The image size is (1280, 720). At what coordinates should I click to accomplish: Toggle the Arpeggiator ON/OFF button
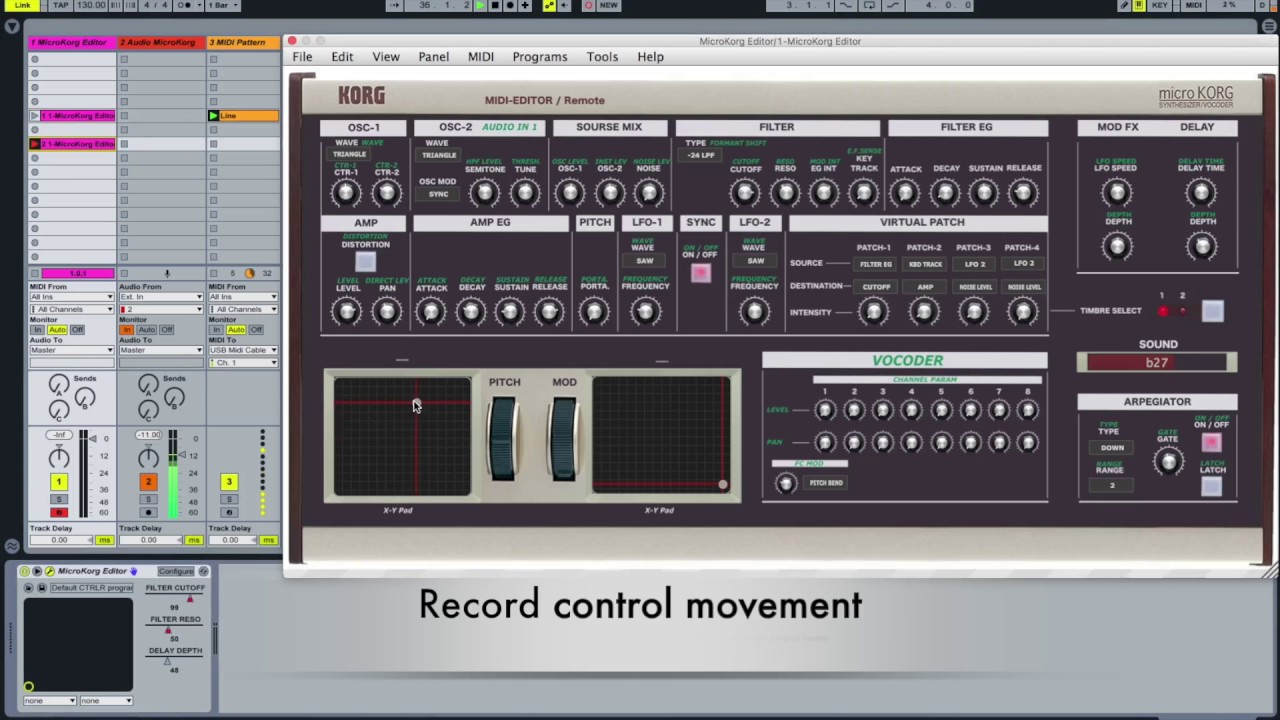pos(1211,443)
